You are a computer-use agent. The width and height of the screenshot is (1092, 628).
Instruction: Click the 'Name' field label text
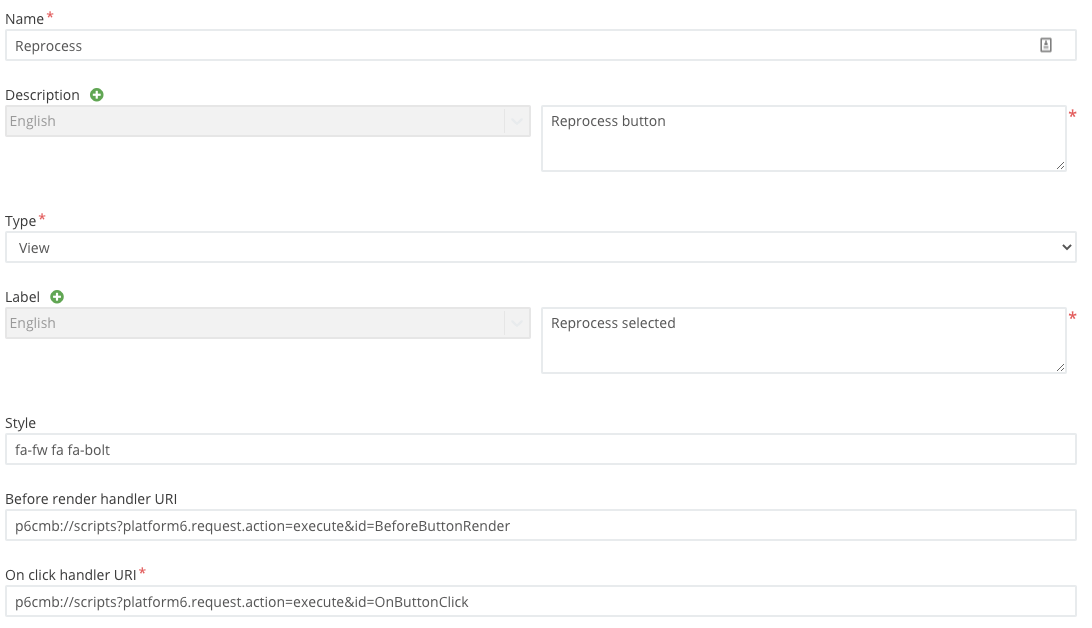[x=24, y=19]
